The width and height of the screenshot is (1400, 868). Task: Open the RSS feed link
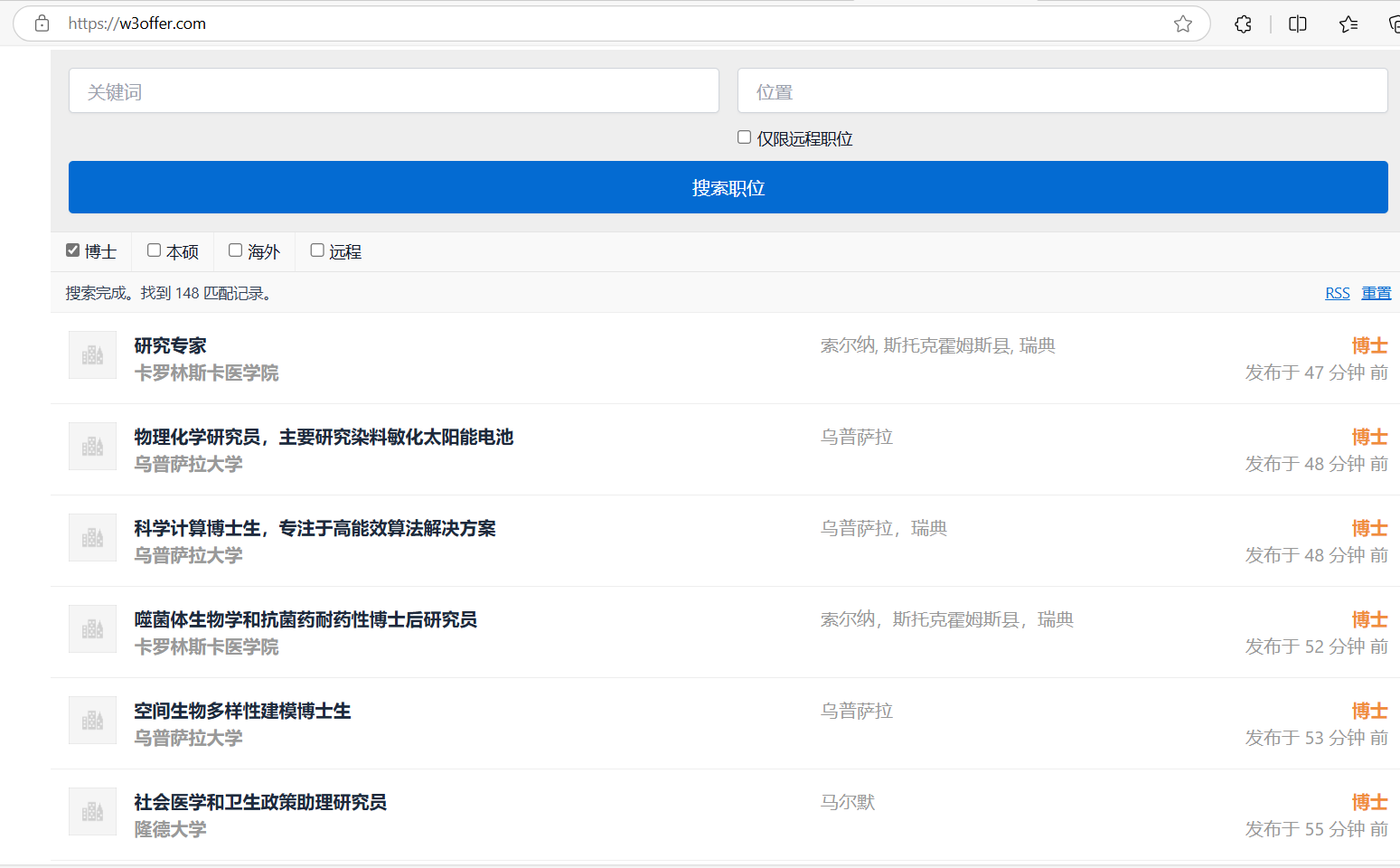tap(1337, 293)
